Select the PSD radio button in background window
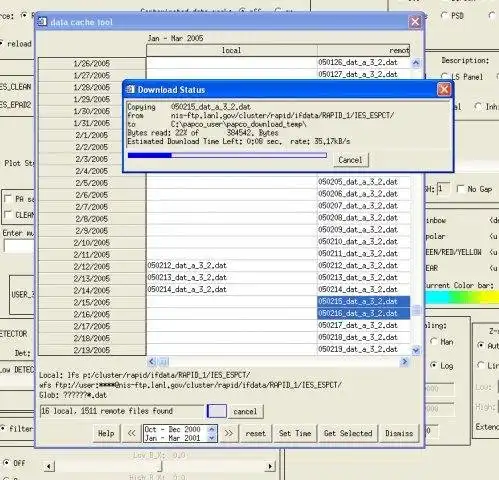The height and width of the screenshot is (480, 499). click(x=444, y=15)
